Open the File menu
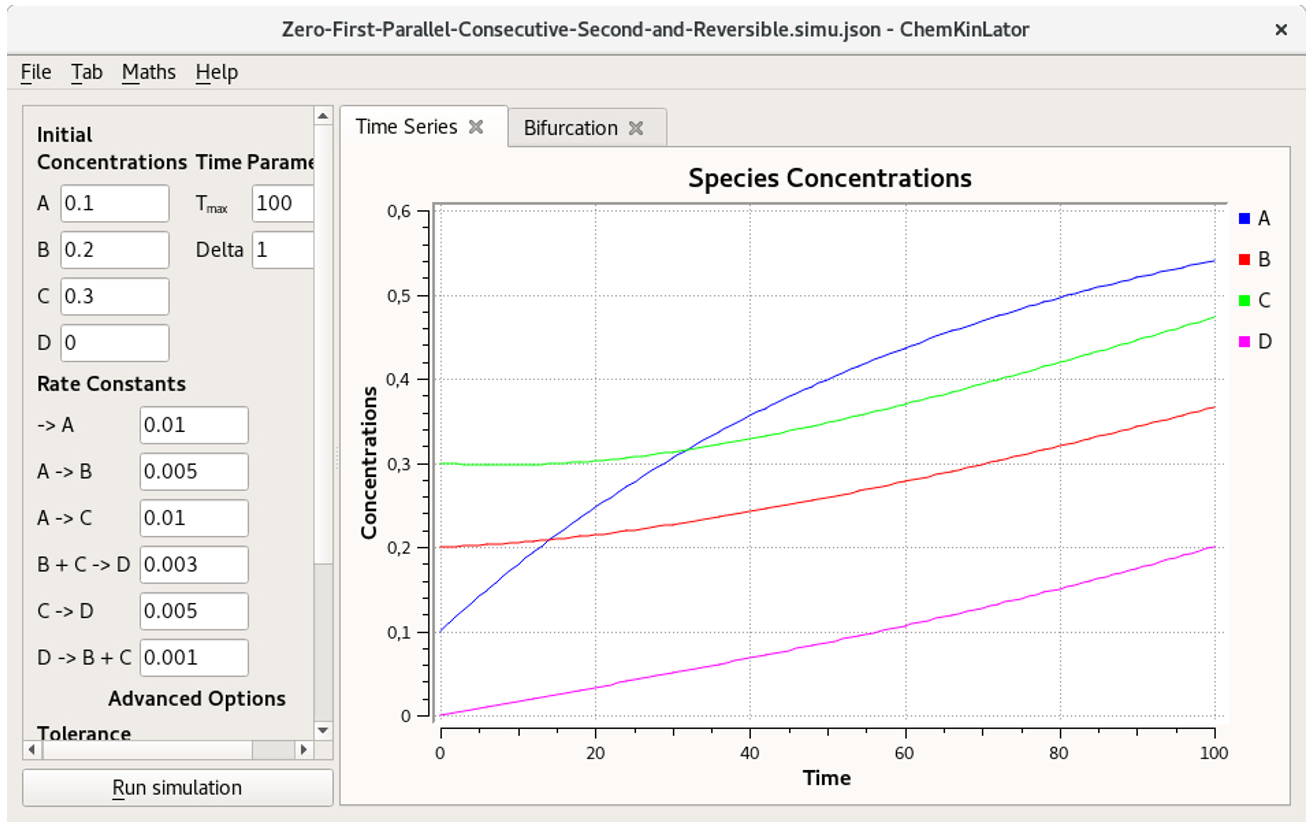This screenshot has height=831, width=1314. point(36,72)
